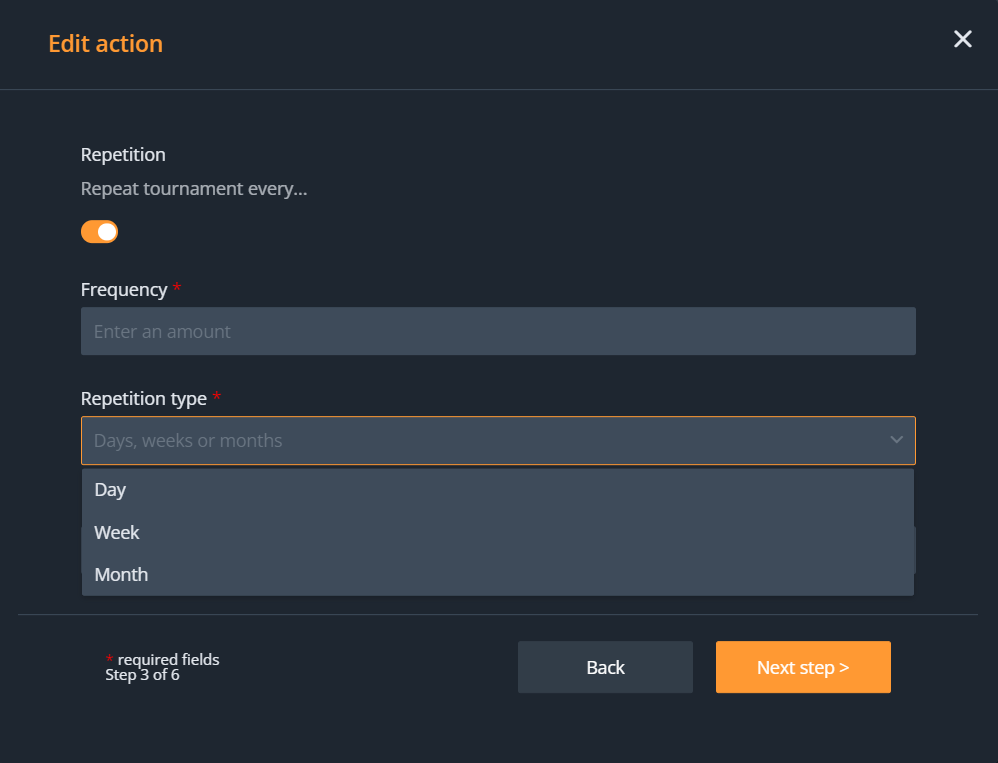
Task: Click the Edit action dialog title
Action: [x=105, y=44]
